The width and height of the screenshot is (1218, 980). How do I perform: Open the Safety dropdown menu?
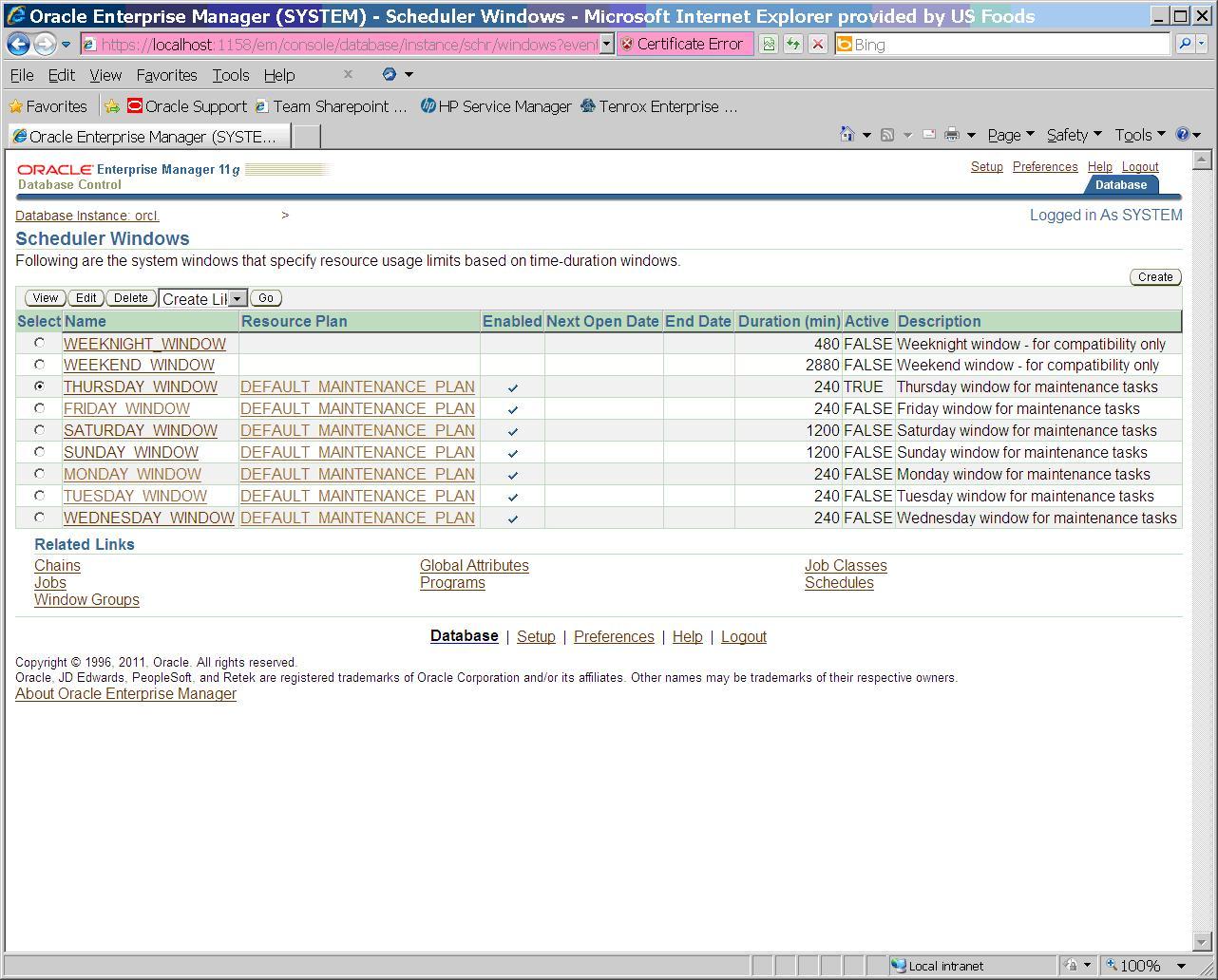[x=1075, y=135]
